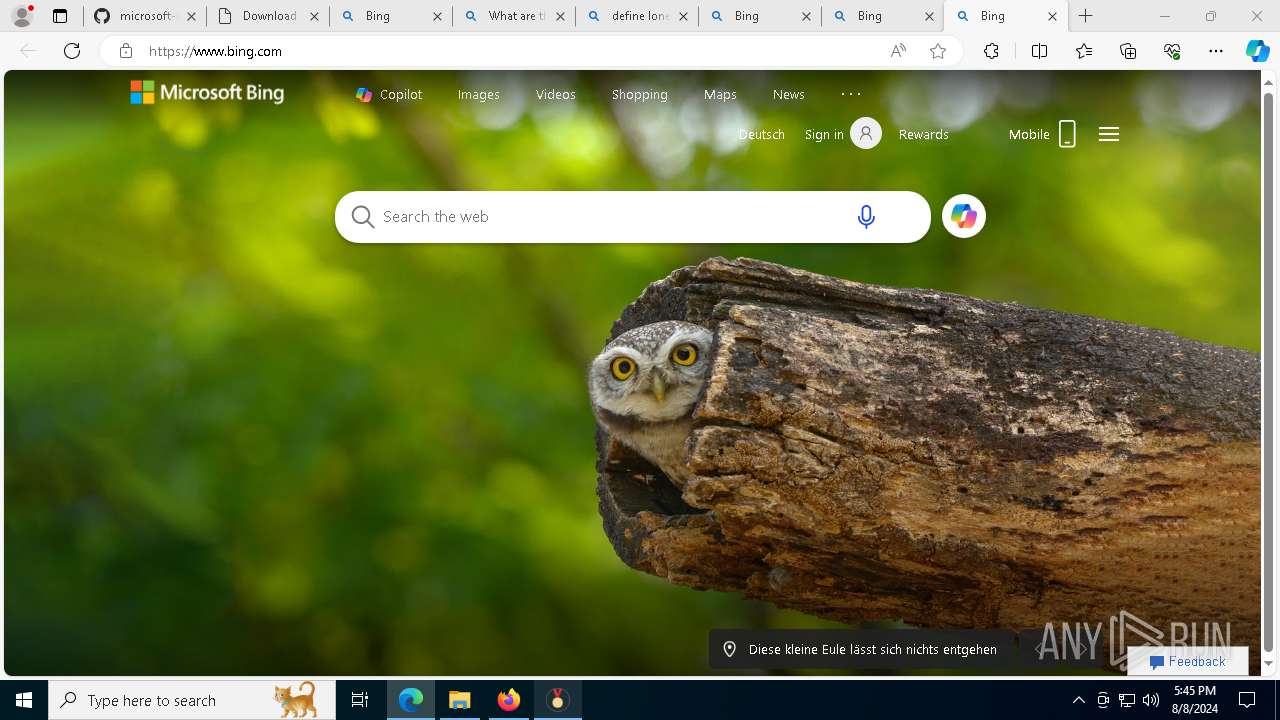This screenshot has height=720, width=1280.
Task: Add this page to favorites star
Action: click(938, 51)
